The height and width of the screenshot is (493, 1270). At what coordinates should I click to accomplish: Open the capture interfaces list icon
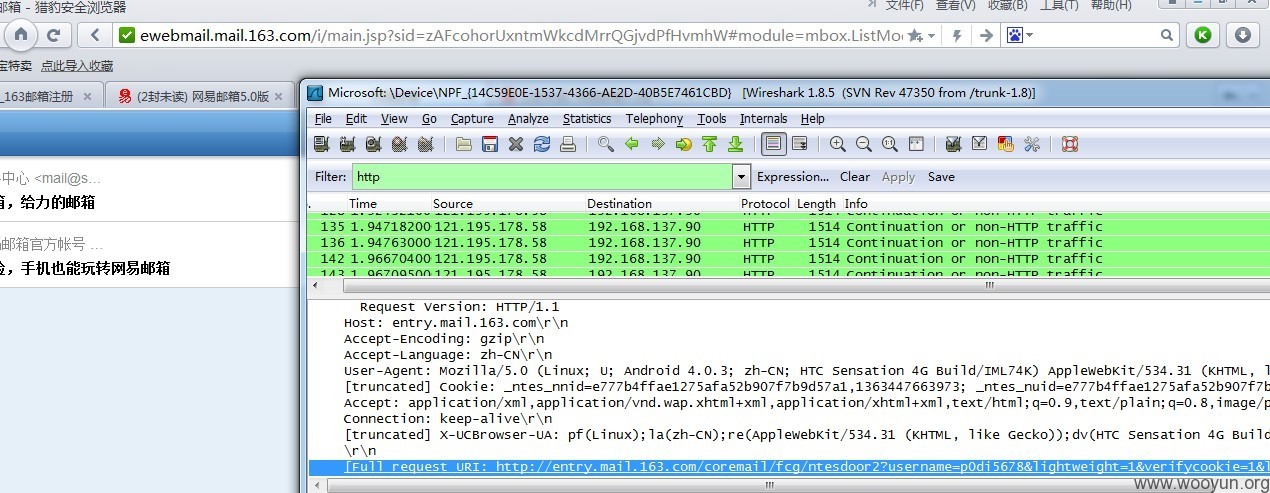coord(321,144)
